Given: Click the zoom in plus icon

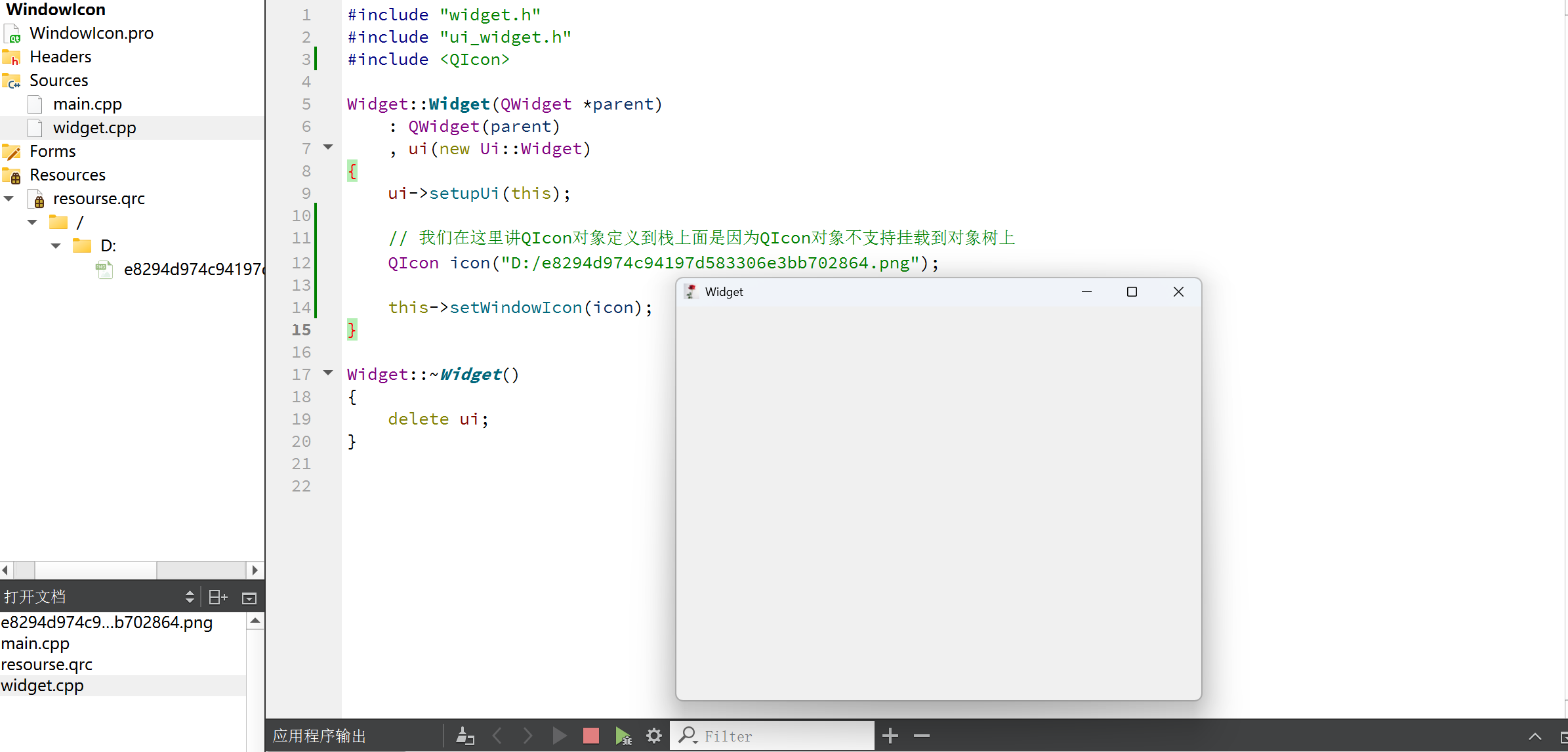Looking at the screenshot, I should click(x=890, y=736).
